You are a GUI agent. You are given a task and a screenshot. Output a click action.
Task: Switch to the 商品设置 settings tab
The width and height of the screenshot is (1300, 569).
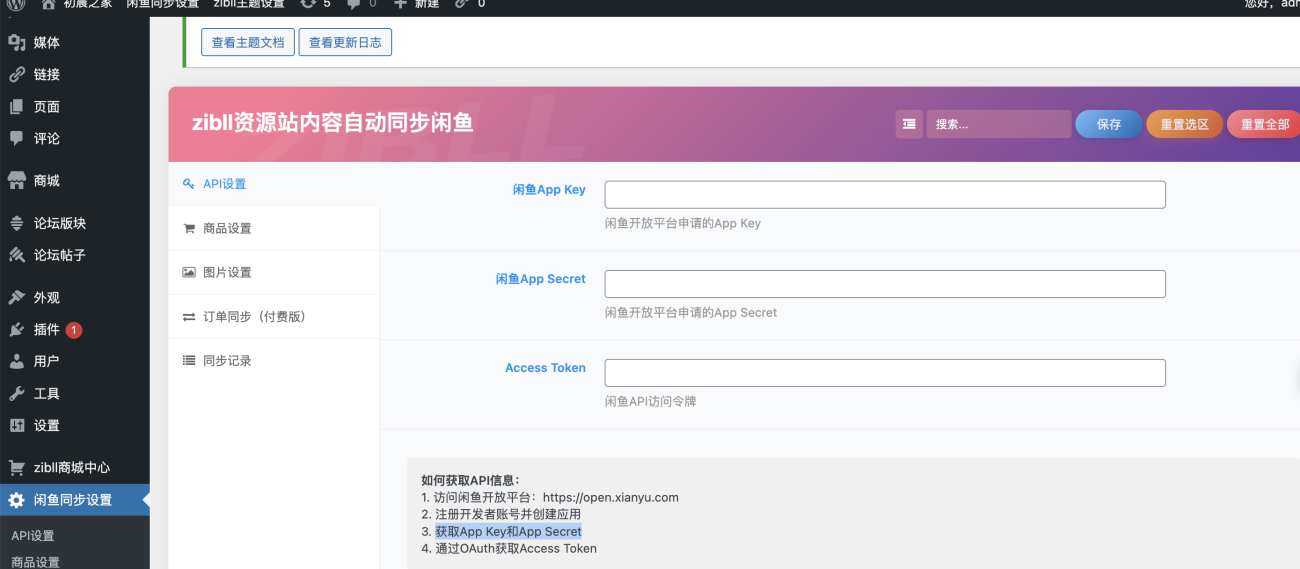pyautogui.click(x=227, y=228)
